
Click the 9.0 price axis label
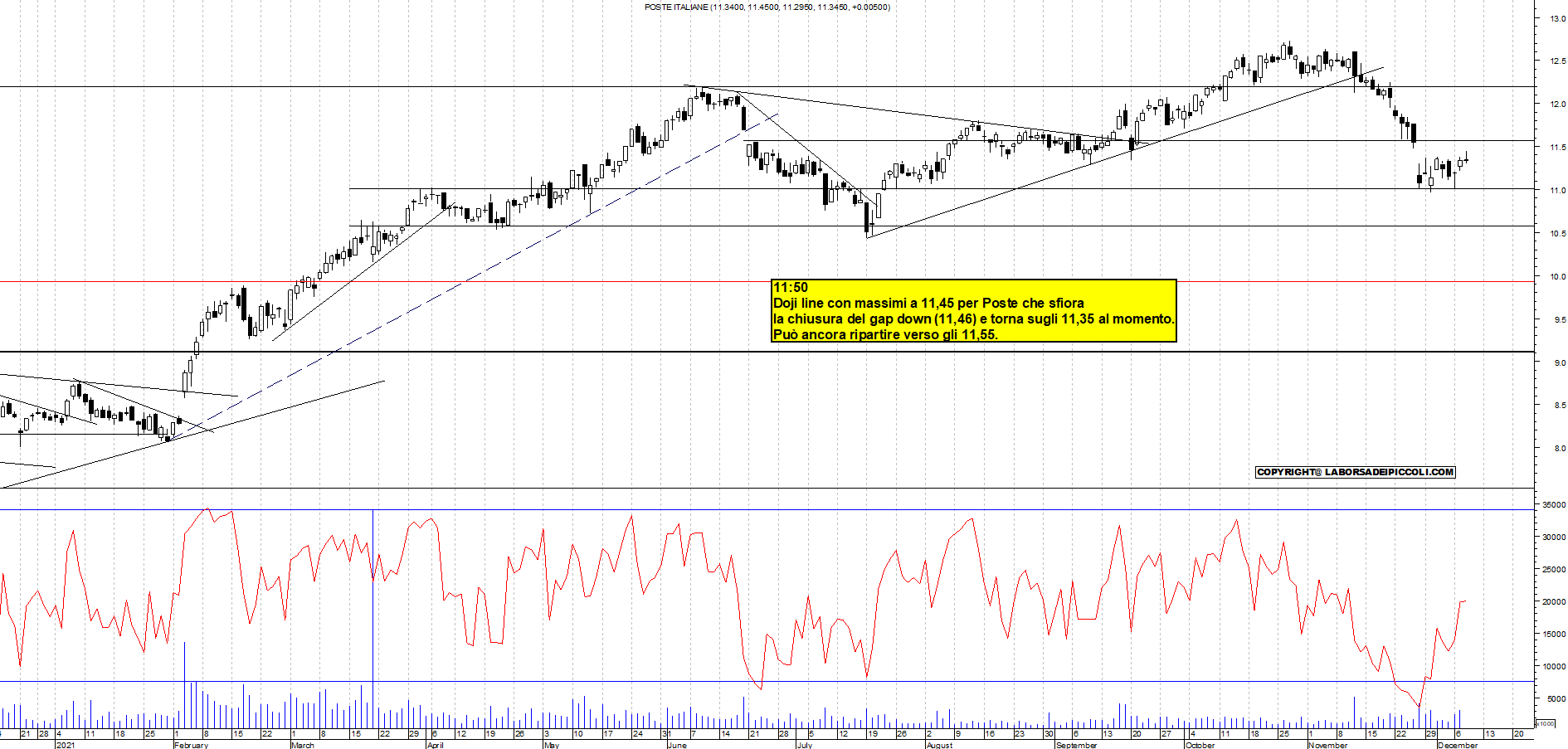tap(1560, 363)
